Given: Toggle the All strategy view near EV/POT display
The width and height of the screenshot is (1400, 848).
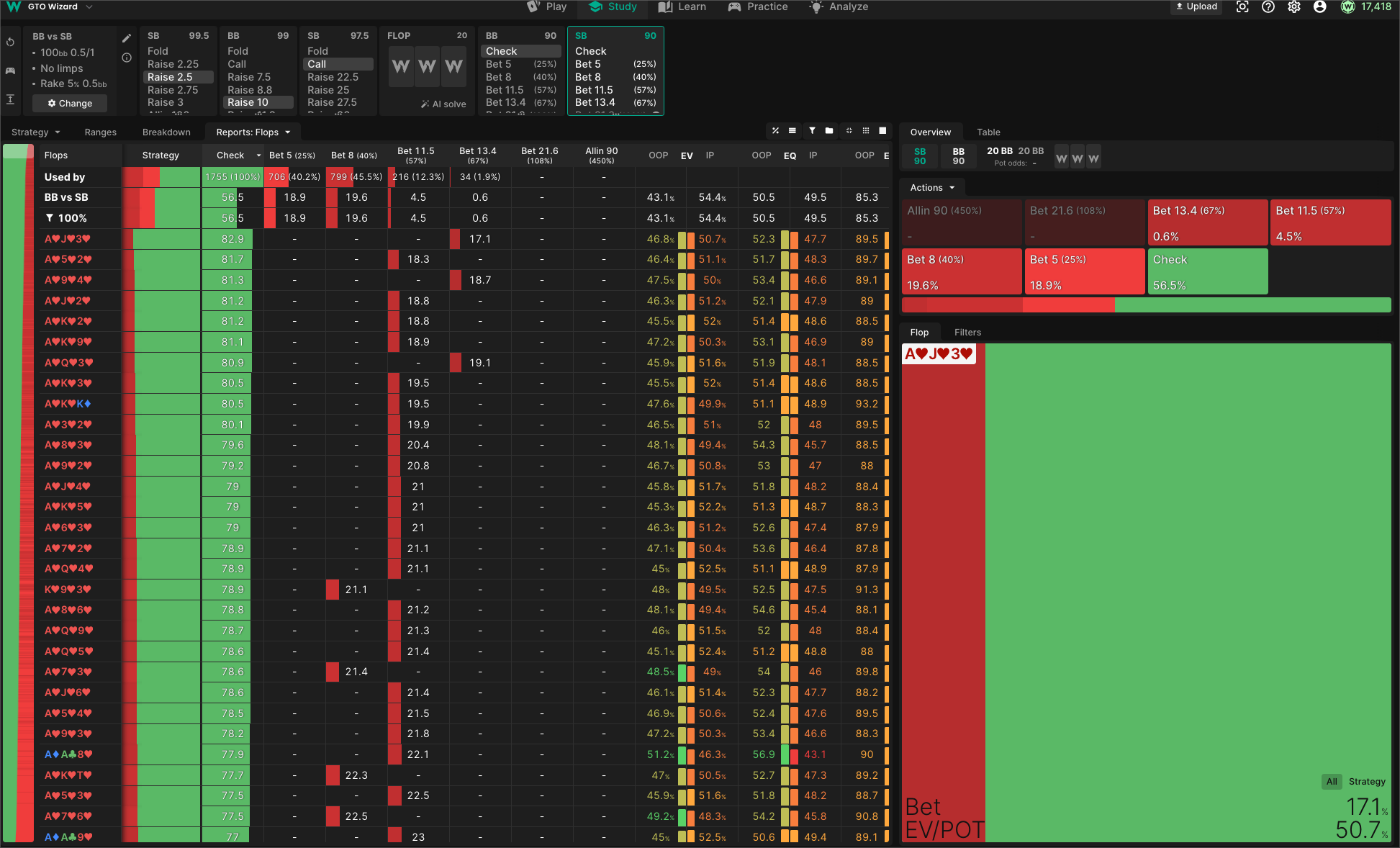Looking at the screenshot, I should click(1332, 782).
